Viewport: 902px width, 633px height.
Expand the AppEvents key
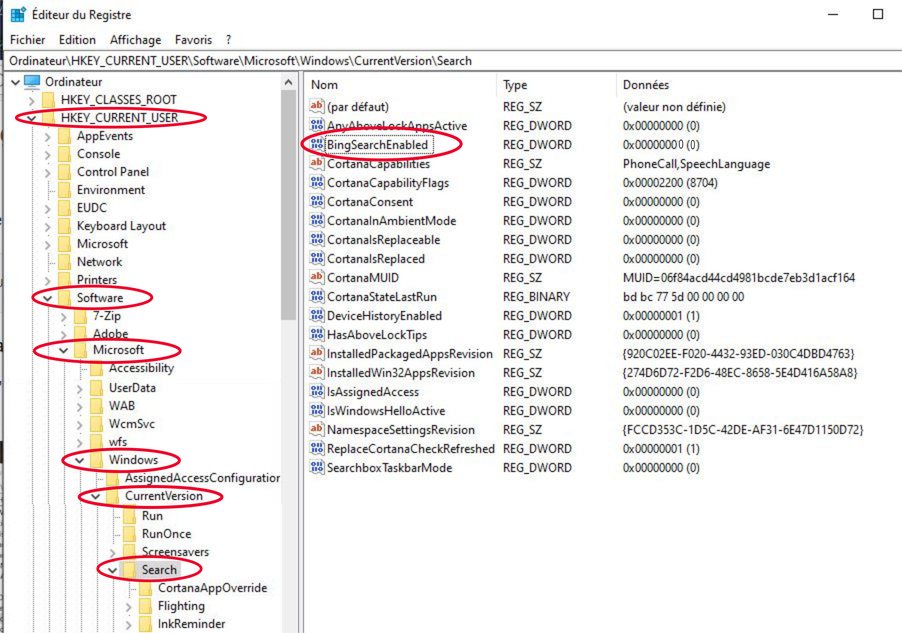tap(47, 136)
